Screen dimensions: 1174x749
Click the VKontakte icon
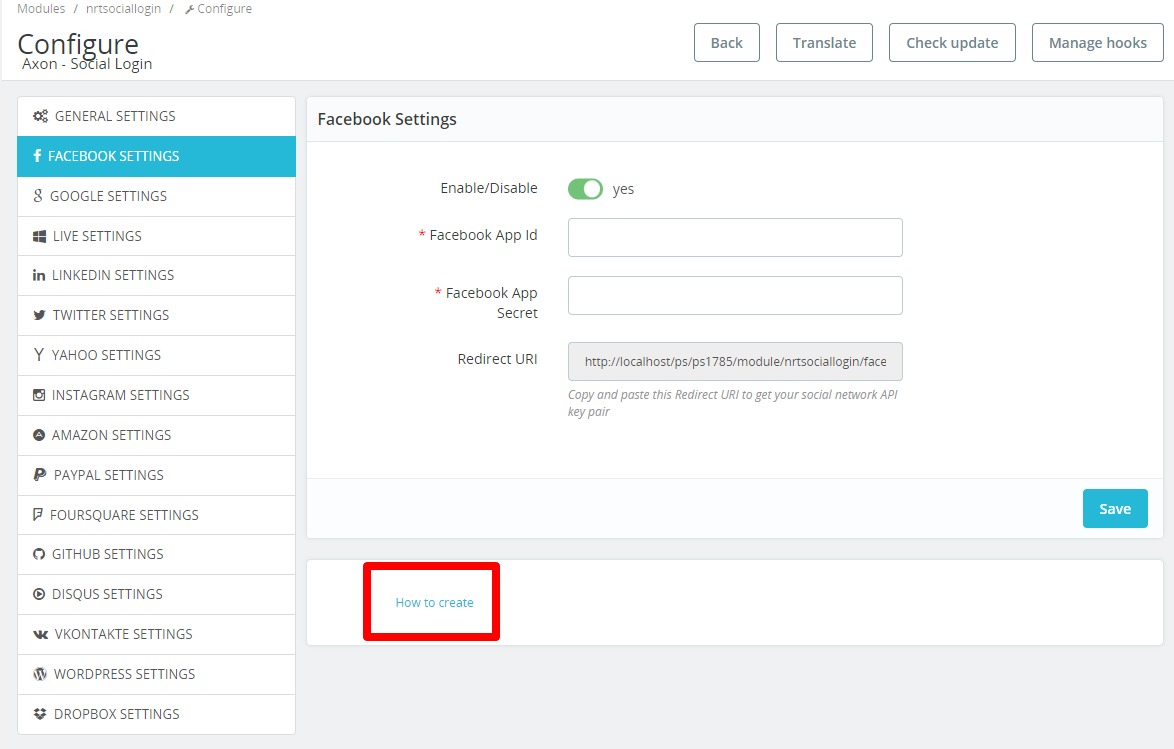coord(38,634)
